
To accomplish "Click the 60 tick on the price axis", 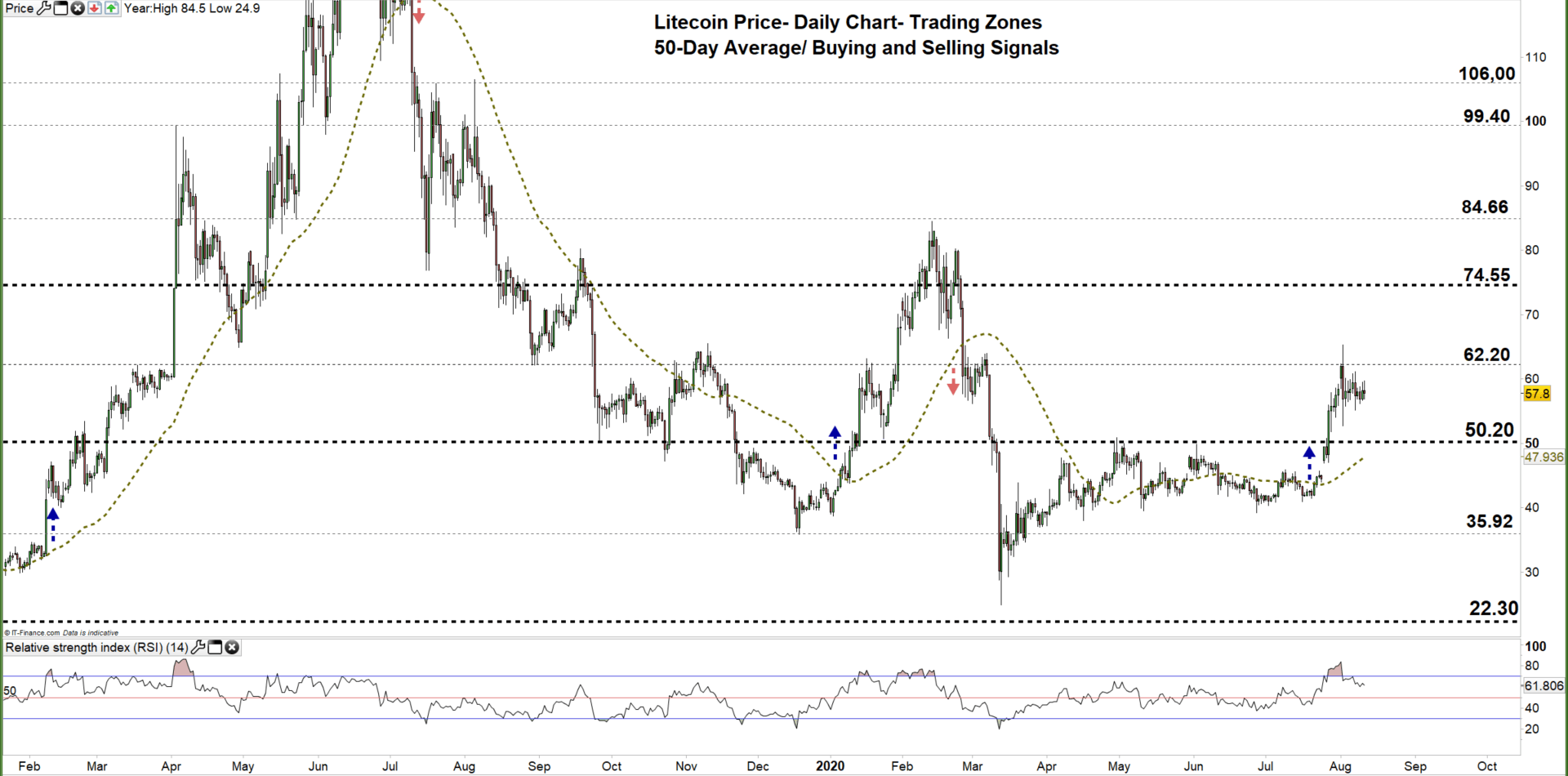I will click(x=1532, y=379).
